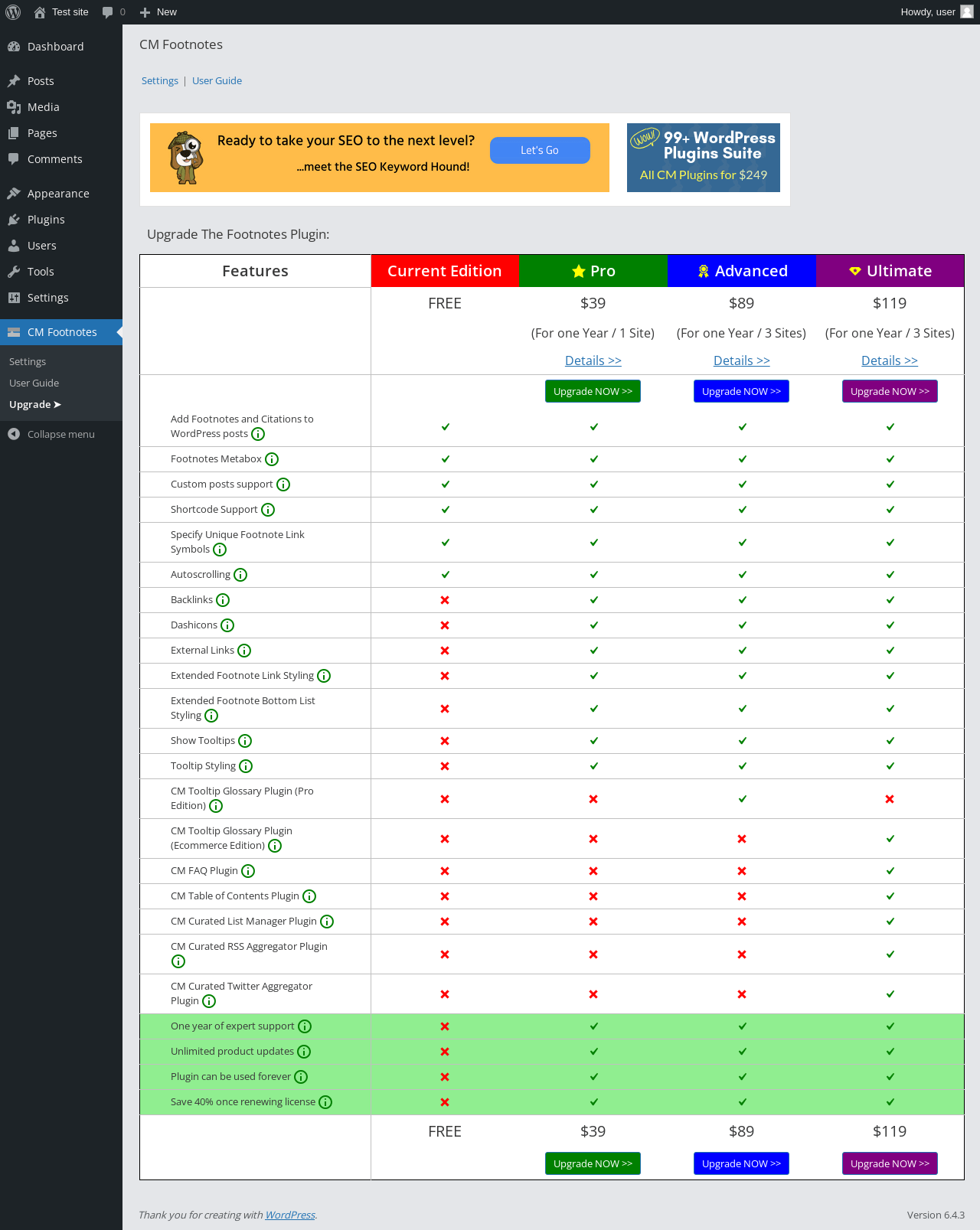Viewport: 980px width, 1230px height.
Task: Click the info icon beside Backlinks
Action: 223,600
